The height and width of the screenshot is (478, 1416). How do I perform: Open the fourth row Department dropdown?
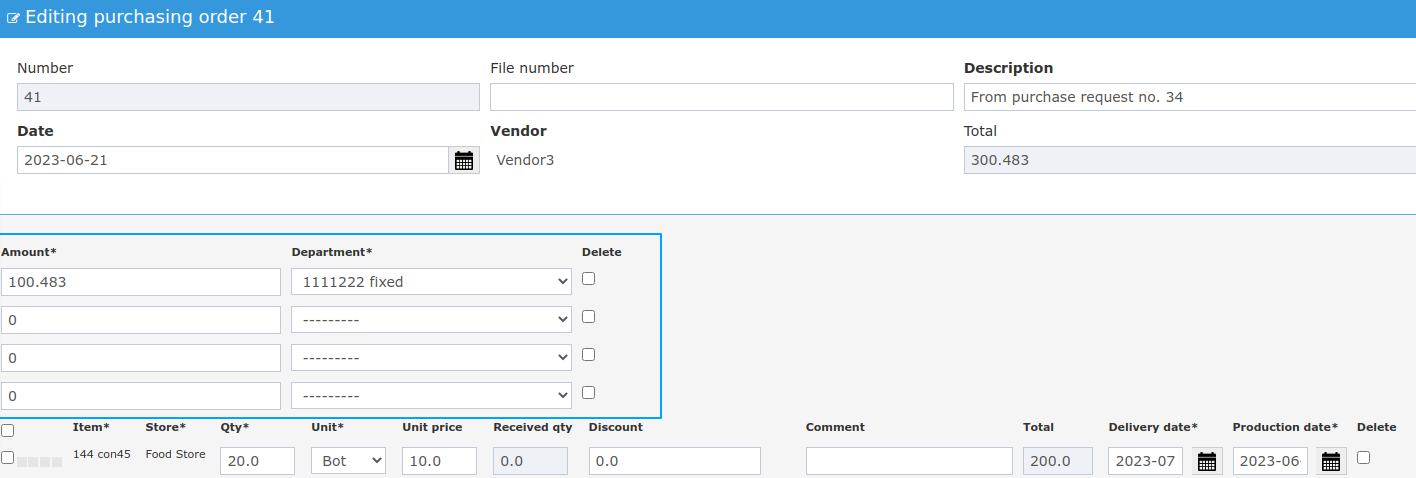point(431,396)
